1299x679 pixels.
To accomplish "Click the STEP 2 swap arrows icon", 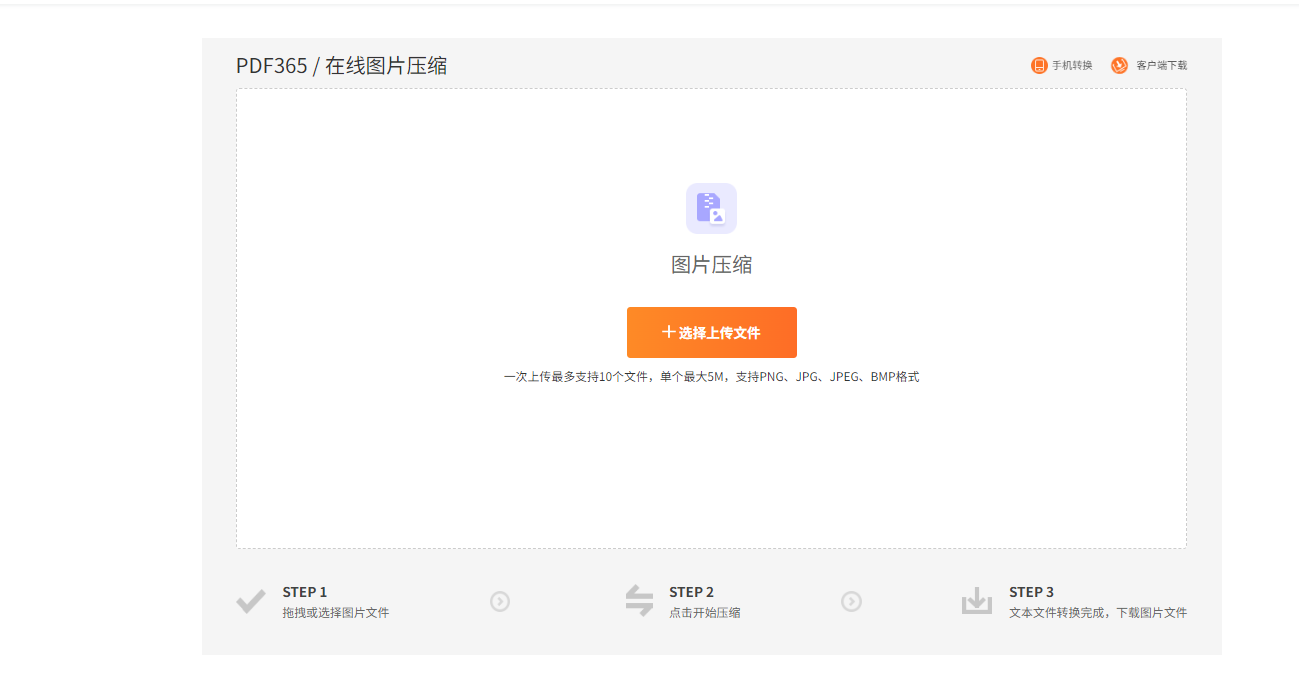I will click(639, 601).
